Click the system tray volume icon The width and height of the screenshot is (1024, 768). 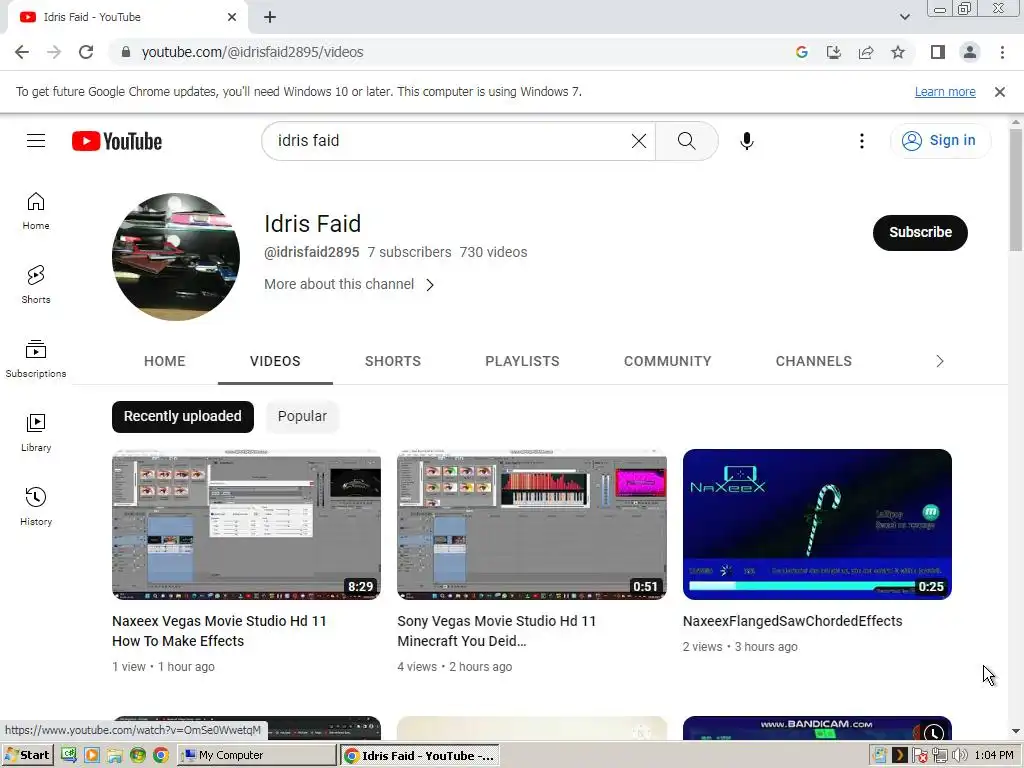[x=959, y=756]
